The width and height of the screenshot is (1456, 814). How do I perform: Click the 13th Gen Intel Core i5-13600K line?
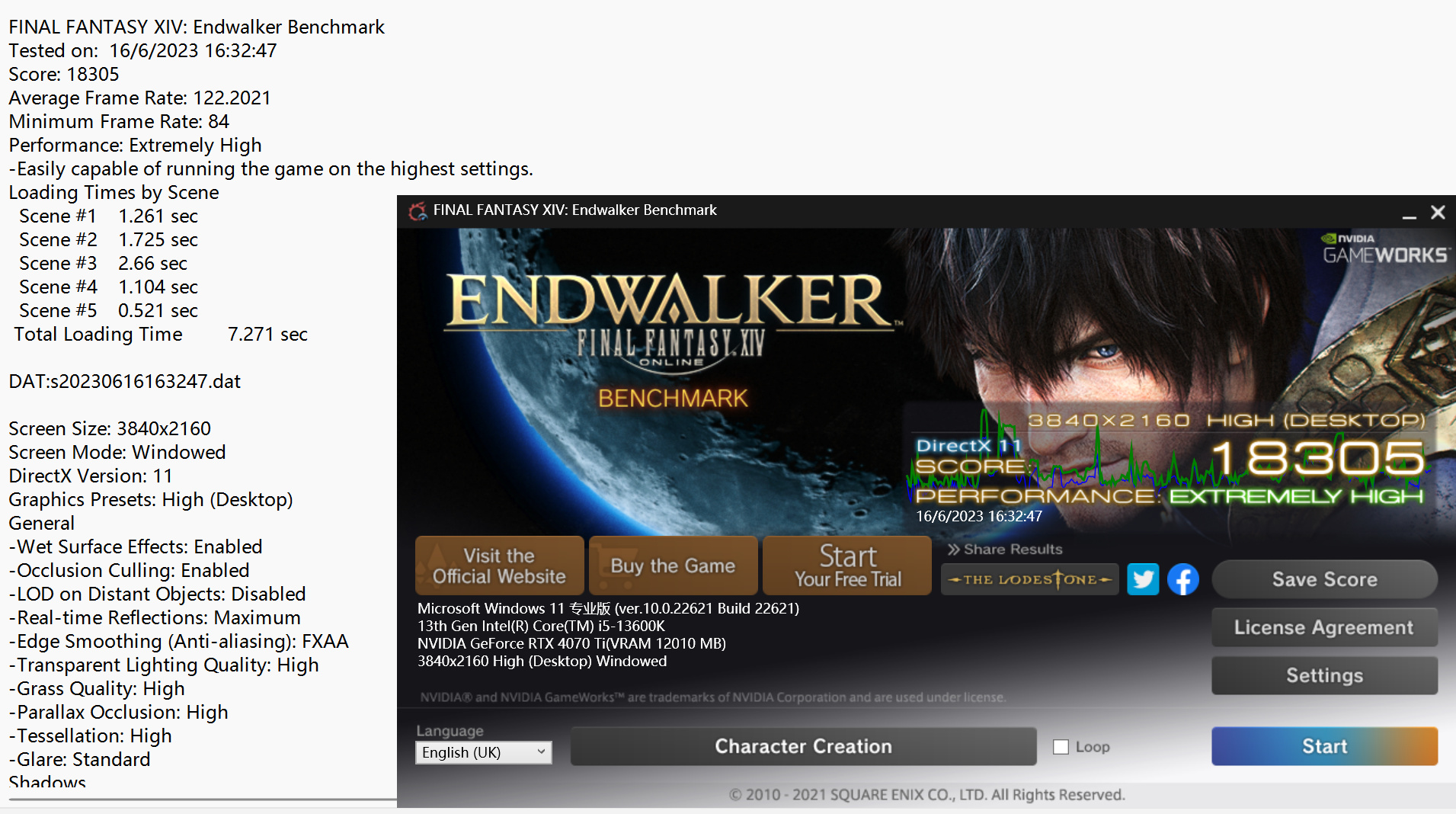[x=541, y=627]
